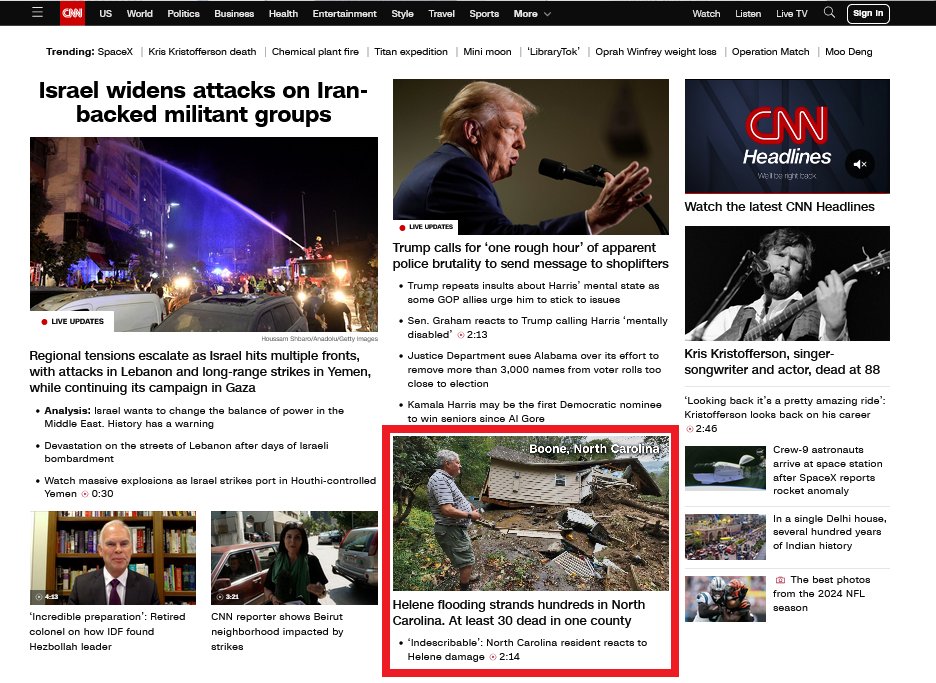Click the Live Updates badge on Israel story
Screen dimensions: 936x683
pyautogui.click(x=73, y=321)
